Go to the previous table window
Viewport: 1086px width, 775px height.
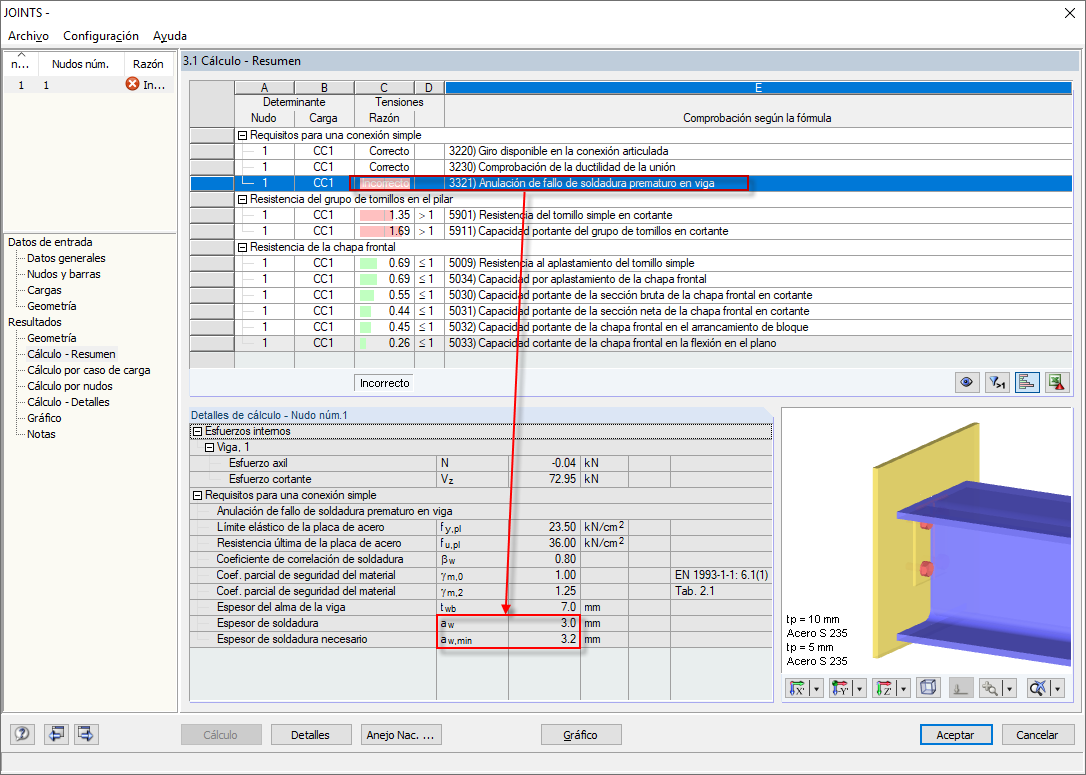[56, 734]
